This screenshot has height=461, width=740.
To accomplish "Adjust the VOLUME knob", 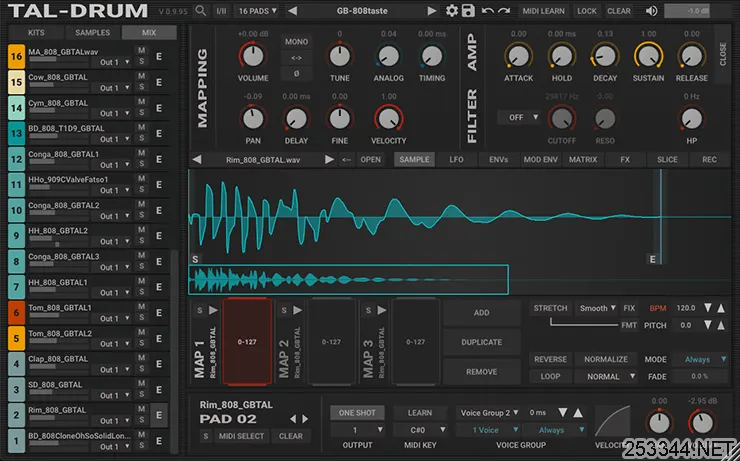I will coord(253,56).
